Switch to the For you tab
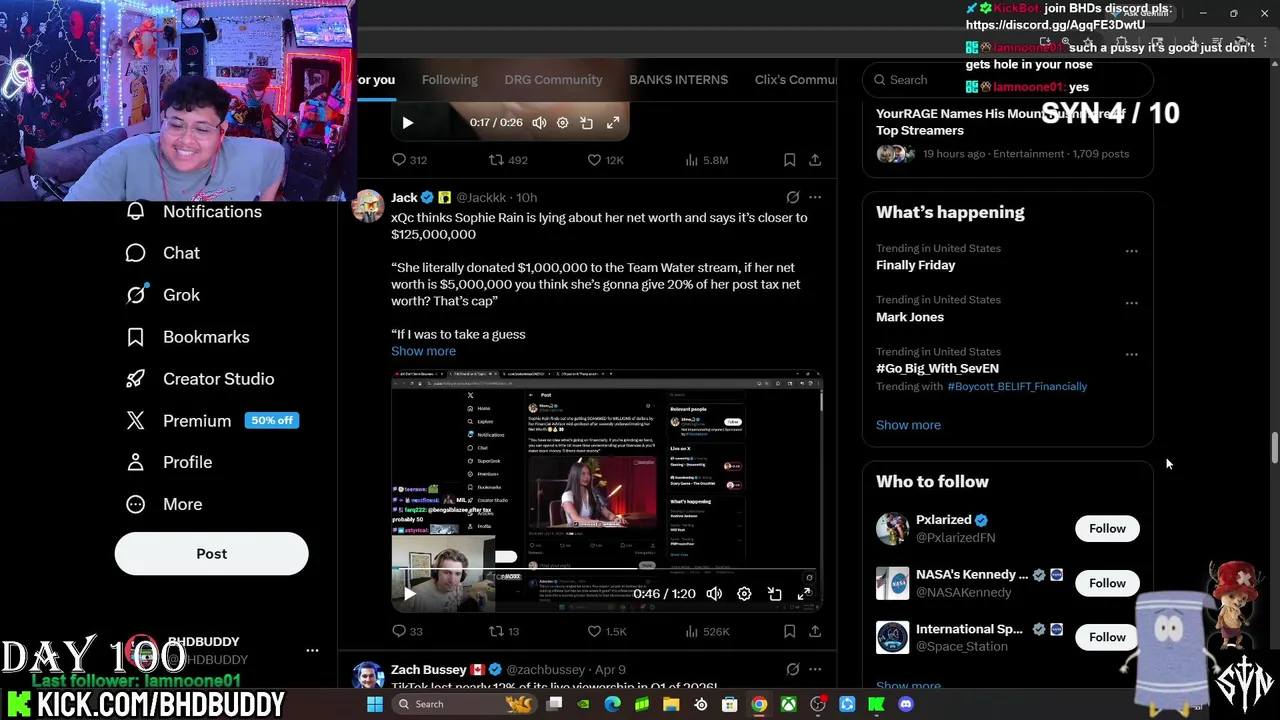Viewport: 1280px width, 720px height. 377,80
